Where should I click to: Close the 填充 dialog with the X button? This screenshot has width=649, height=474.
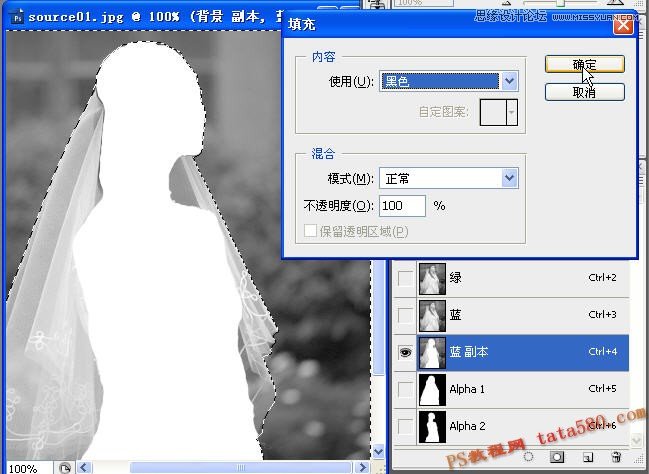[x=623, y=26]
